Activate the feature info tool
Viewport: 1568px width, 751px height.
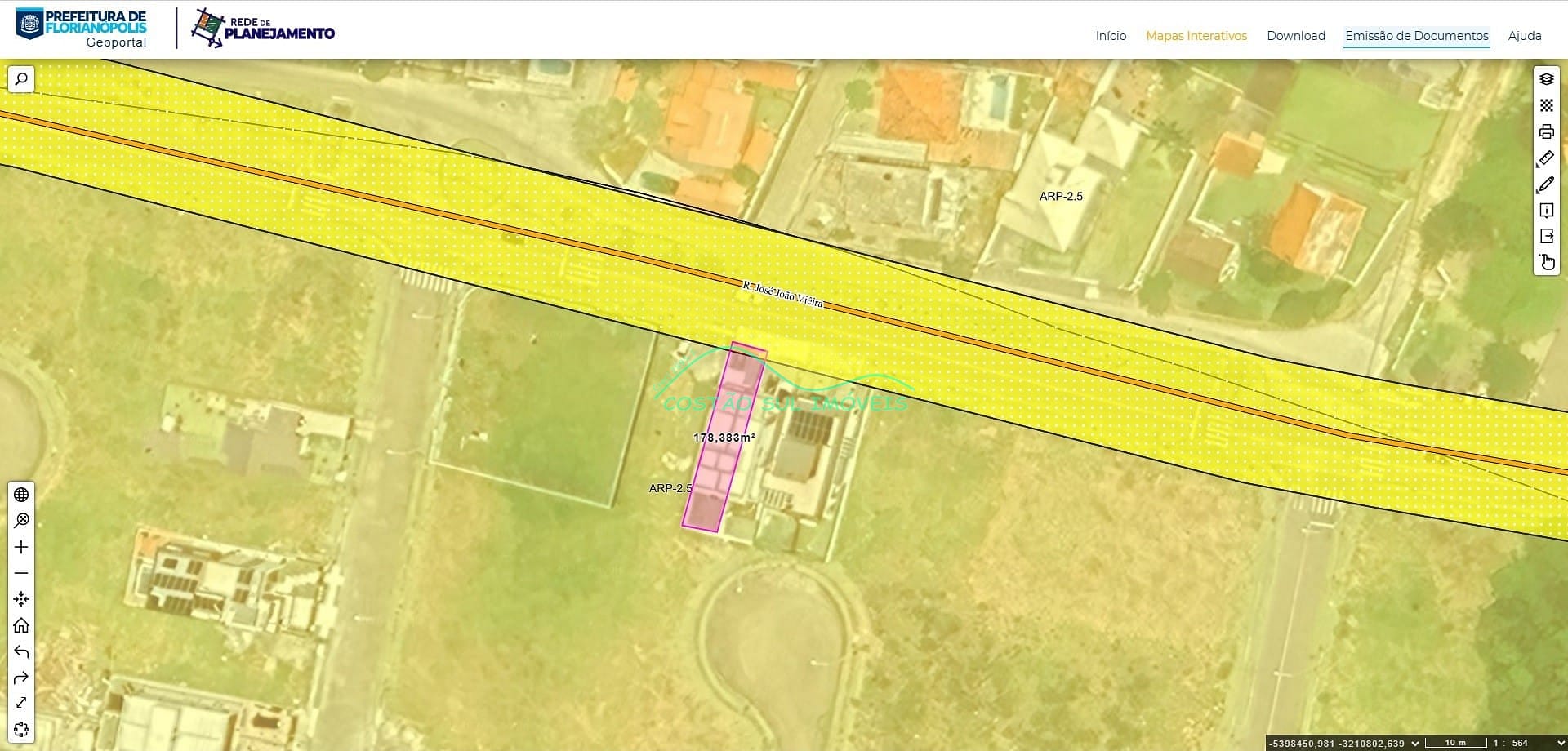point(1546,211)
